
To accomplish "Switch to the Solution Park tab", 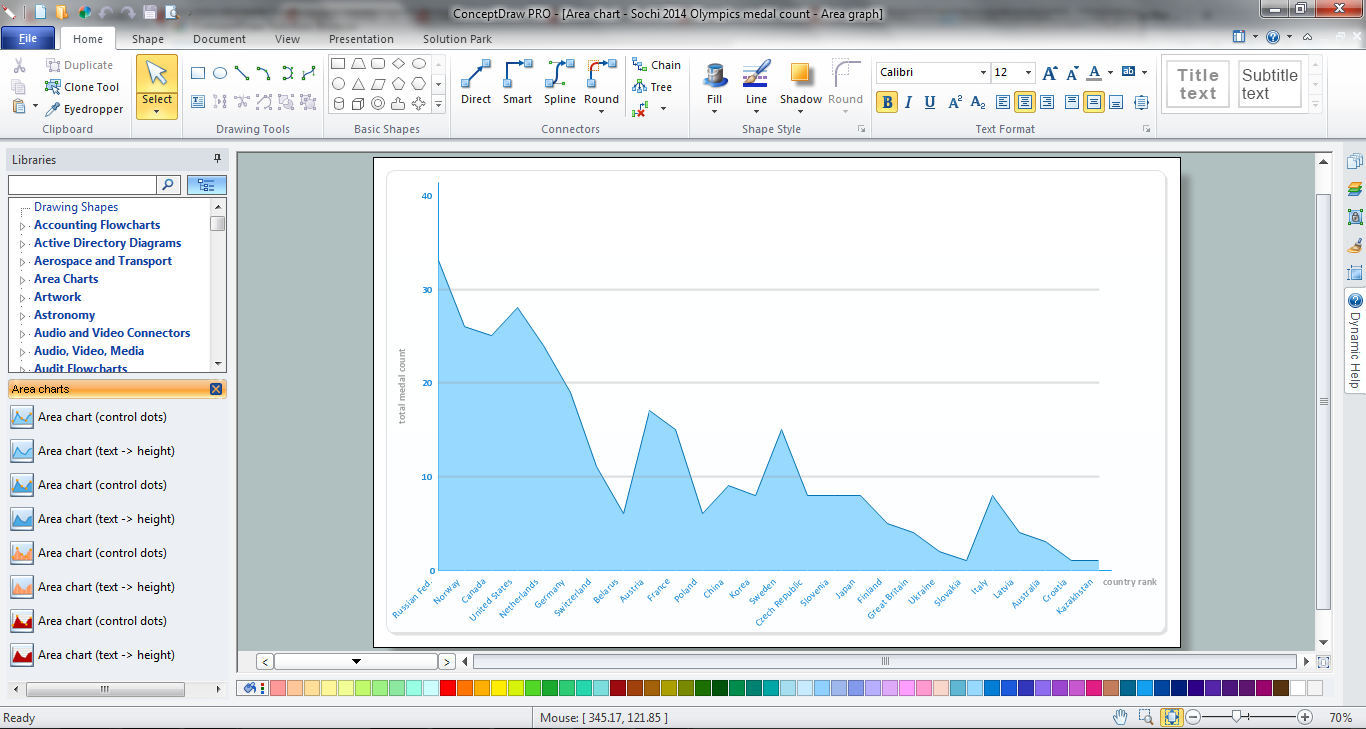I will (457, 39).
